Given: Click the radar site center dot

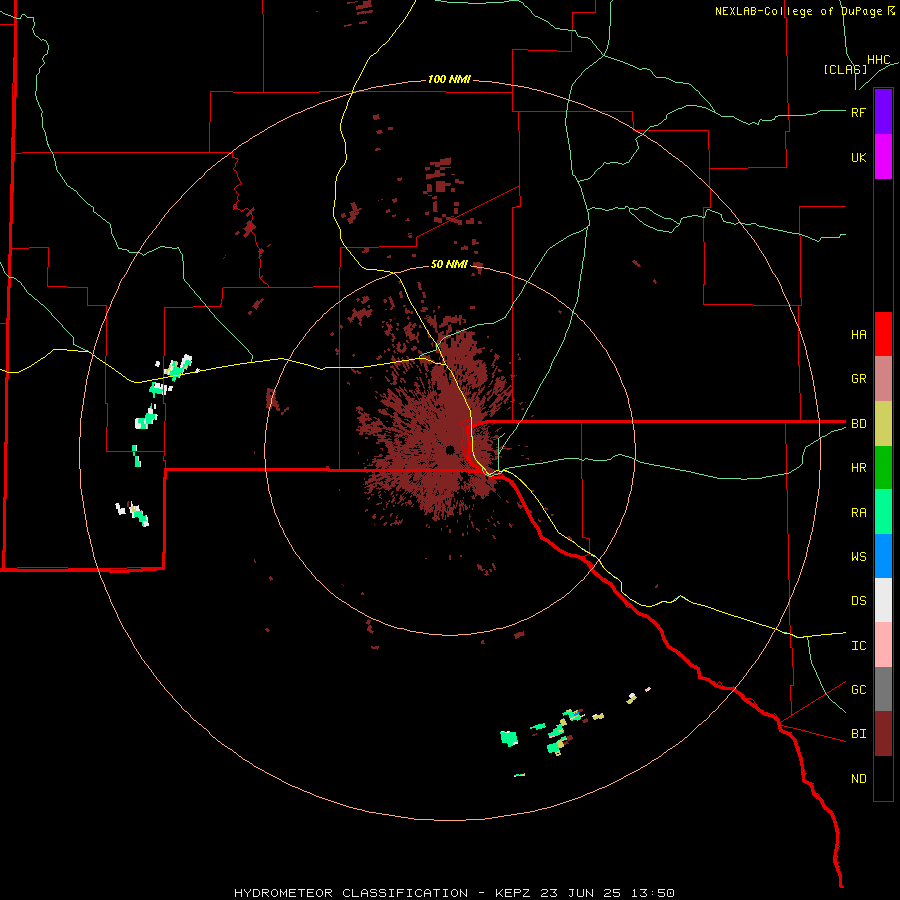Looking at the screenshot, I should pos(450,449).
